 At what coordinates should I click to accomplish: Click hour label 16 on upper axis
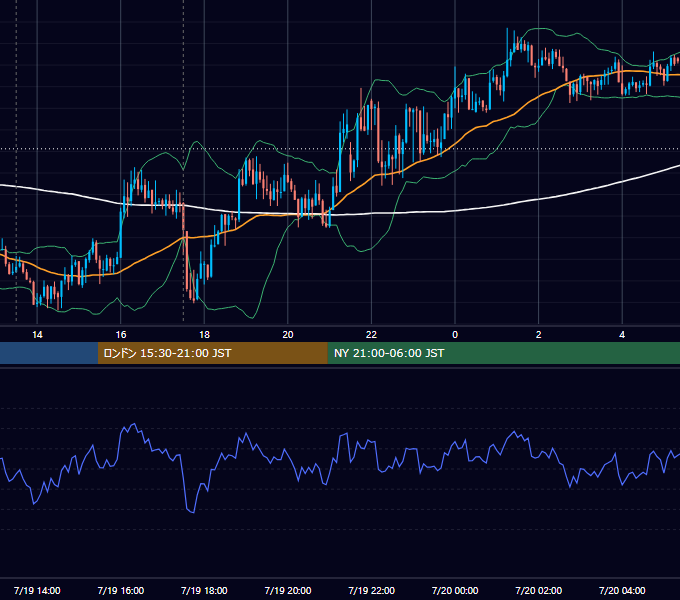pos(121,334)
